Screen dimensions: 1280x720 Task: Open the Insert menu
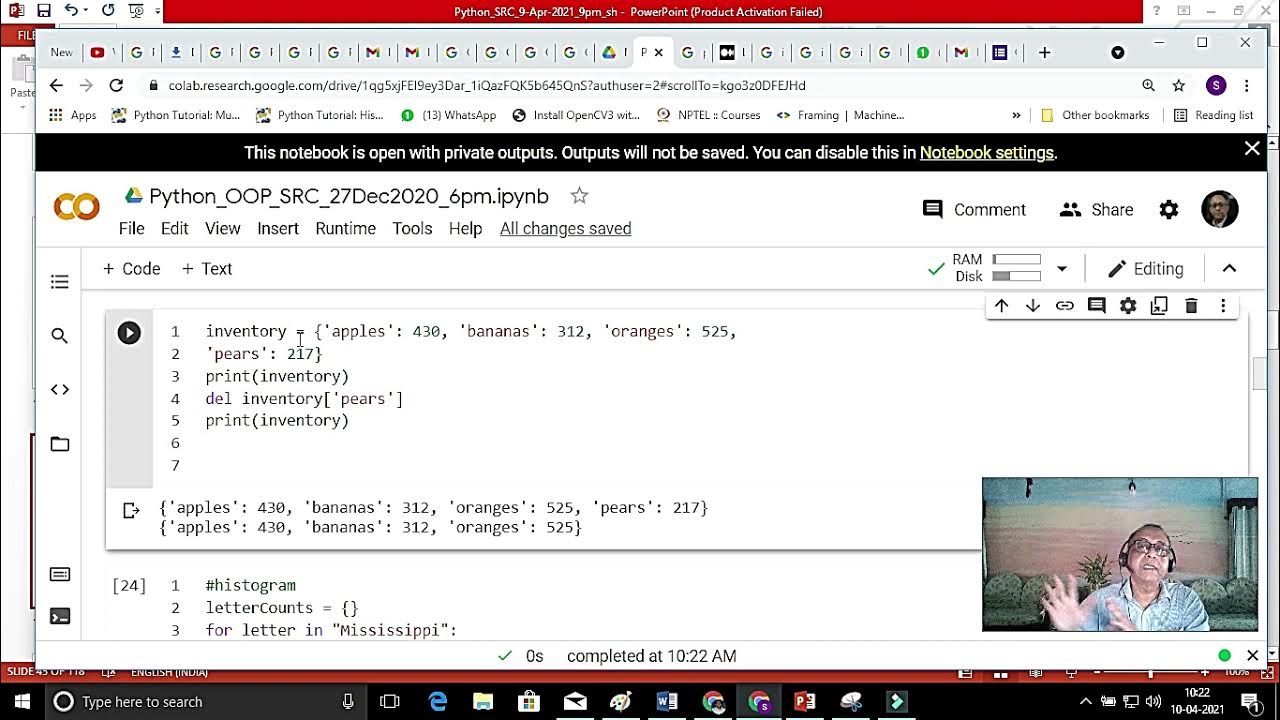point(277,229)
